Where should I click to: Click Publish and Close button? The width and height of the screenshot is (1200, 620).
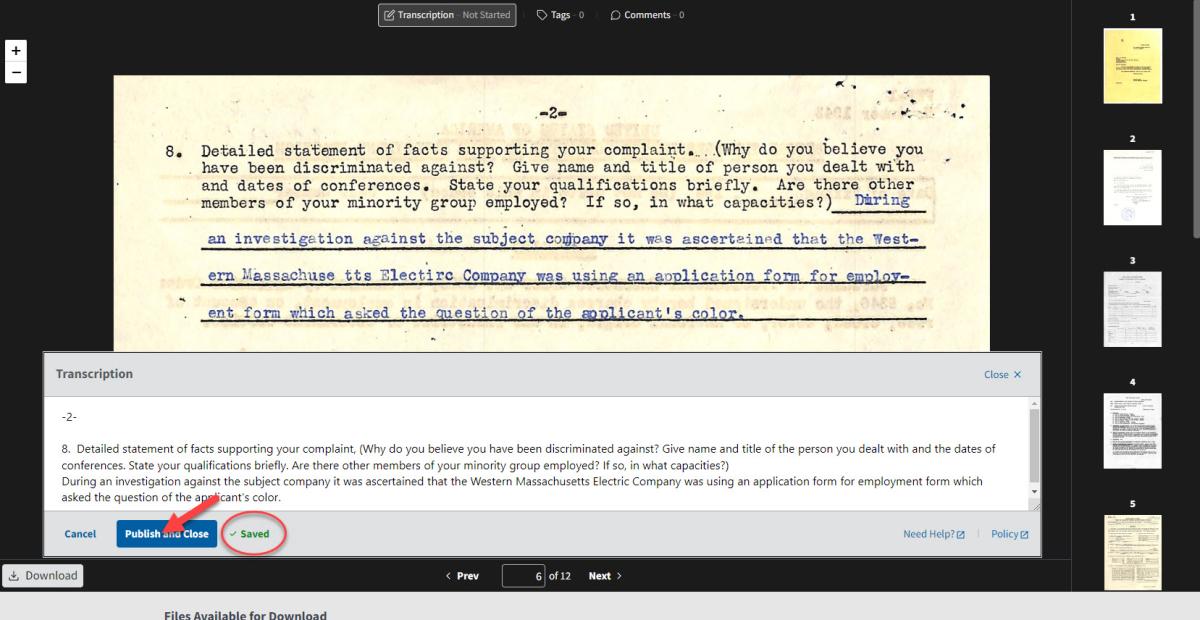166,534
